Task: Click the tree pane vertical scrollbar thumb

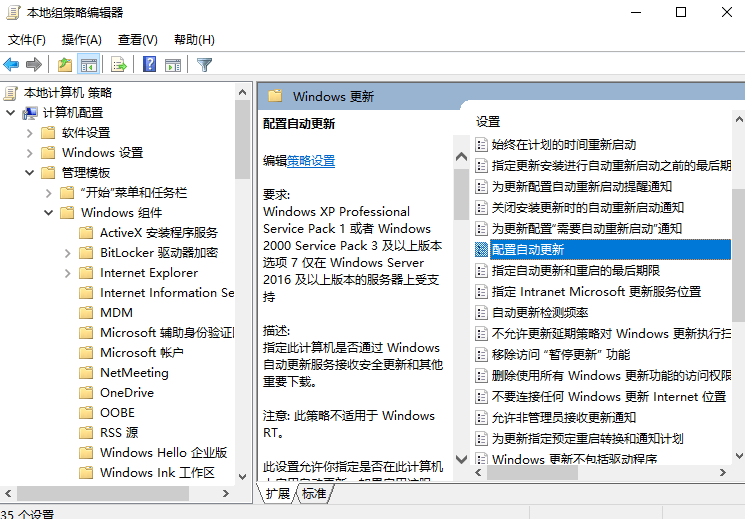Action: 242,139
